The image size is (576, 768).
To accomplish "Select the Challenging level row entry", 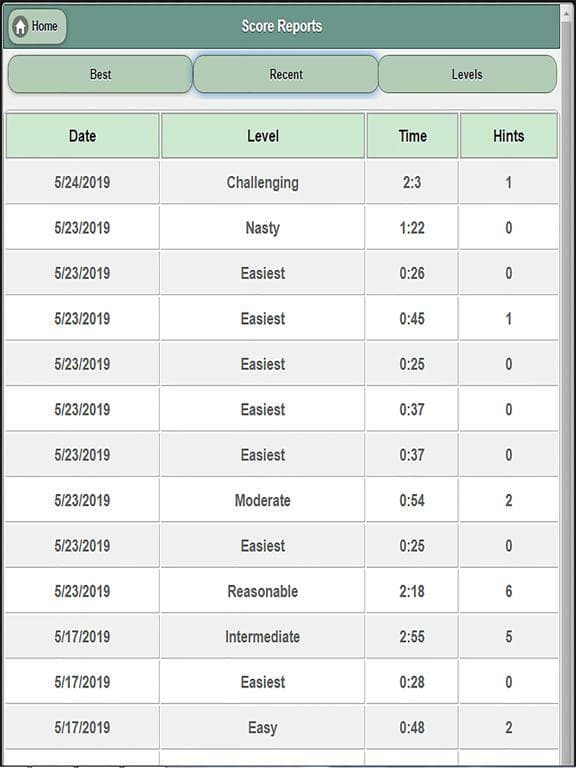I will (x=263, y=183).
